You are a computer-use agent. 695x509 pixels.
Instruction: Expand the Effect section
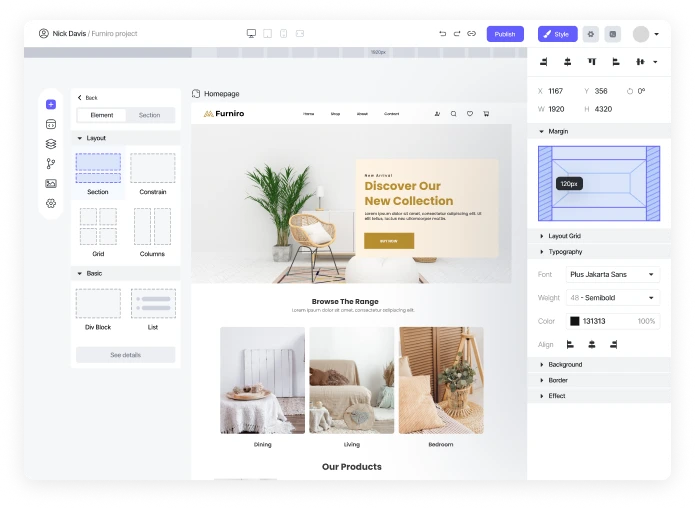coord(598,395)
